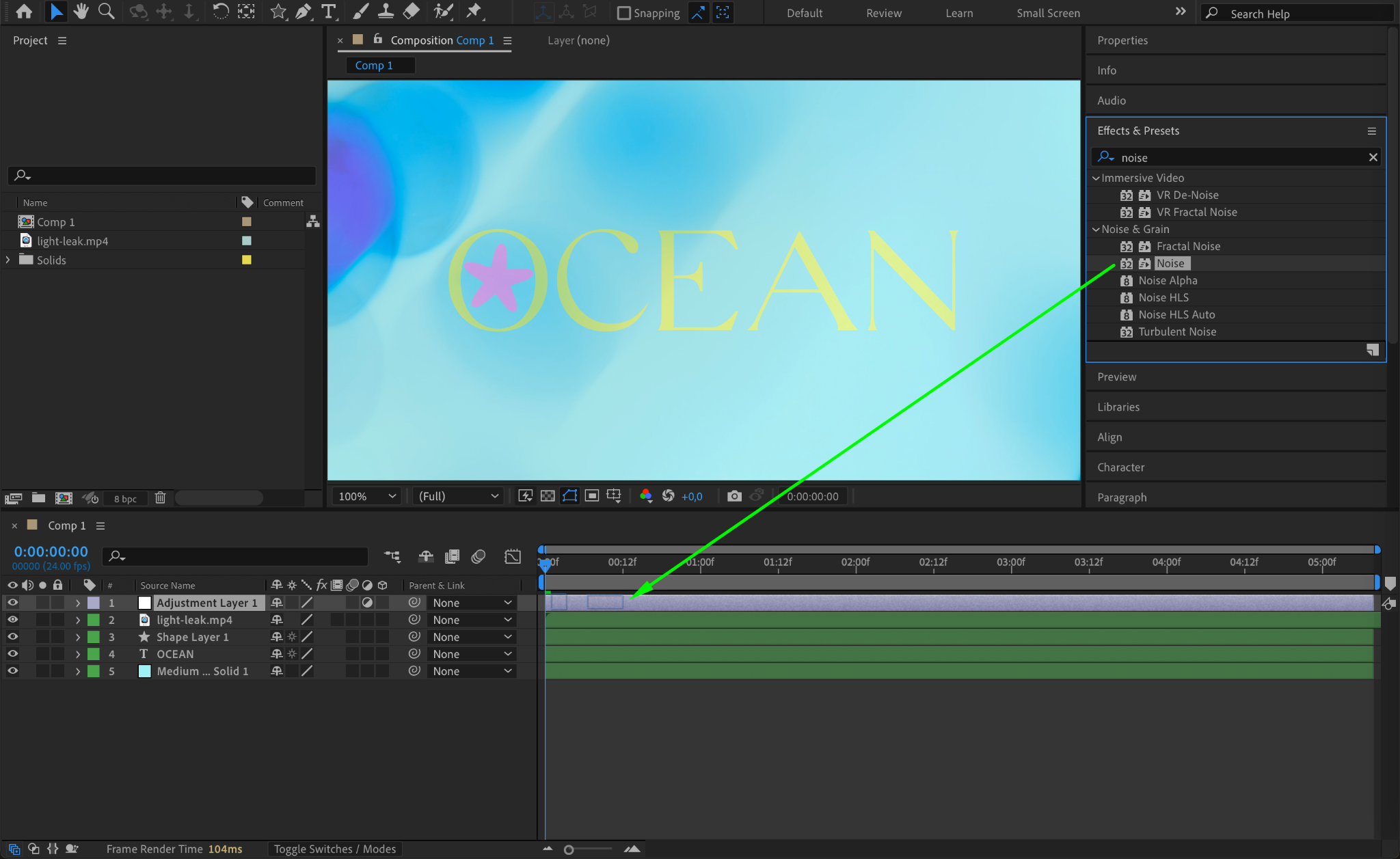
Task: Enable the Snapping checkbox
Action: (x=623, y=13)
